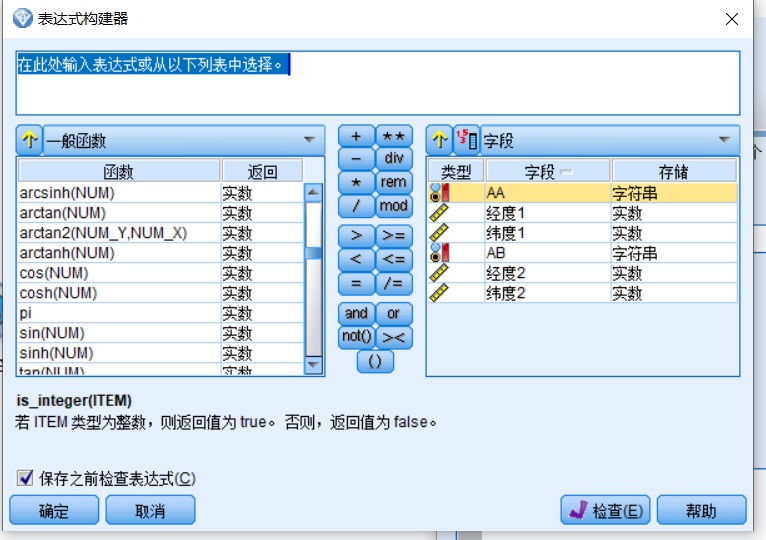The image size is (766, 540).
Task: Confirm with the 确定 button
Action: tap(54, 510)
